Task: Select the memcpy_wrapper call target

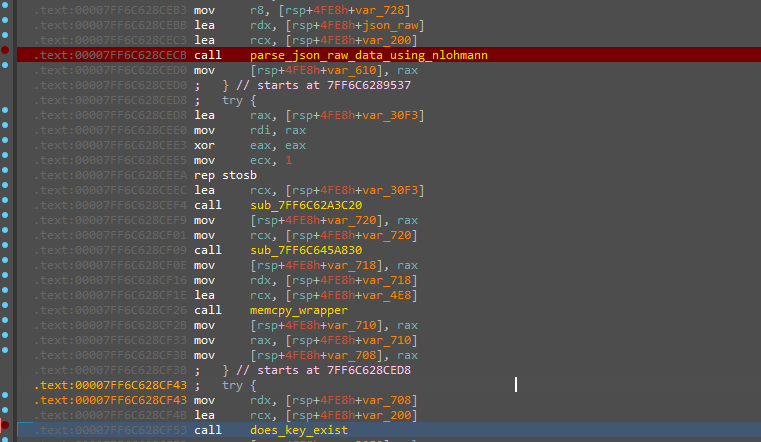Action: point(292,310)
